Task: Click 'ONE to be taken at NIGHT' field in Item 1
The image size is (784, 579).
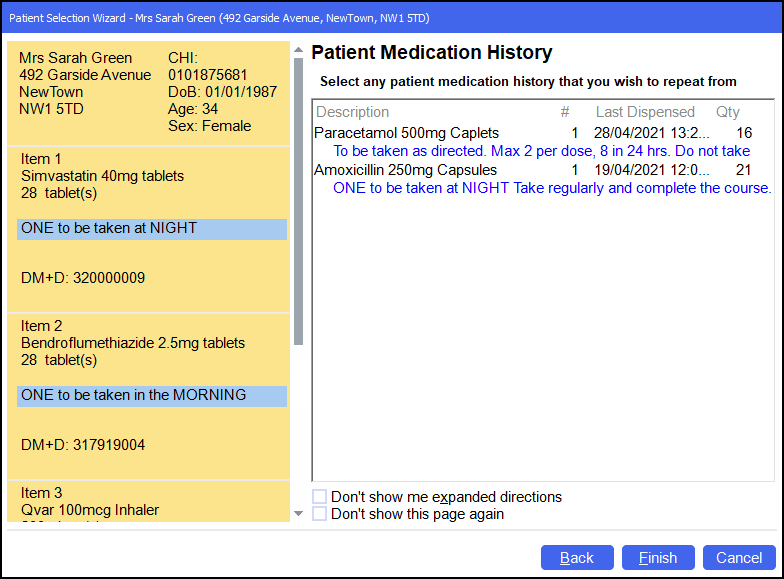Action: coord(152,229)
